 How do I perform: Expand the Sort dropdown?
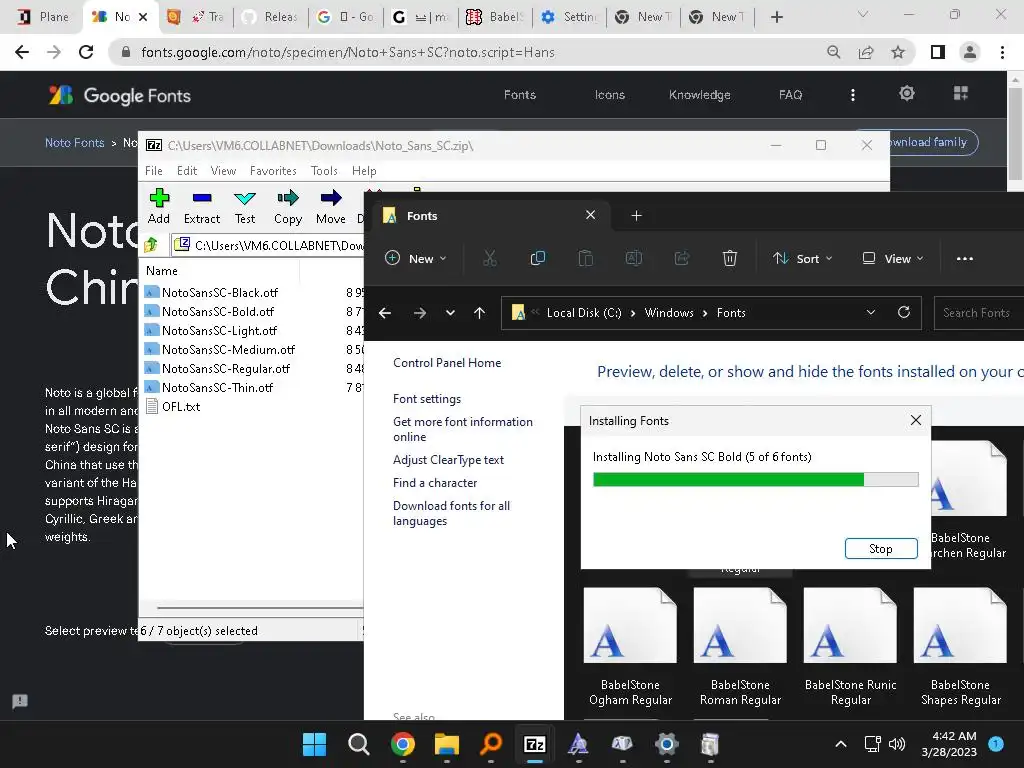click(803, 259)
